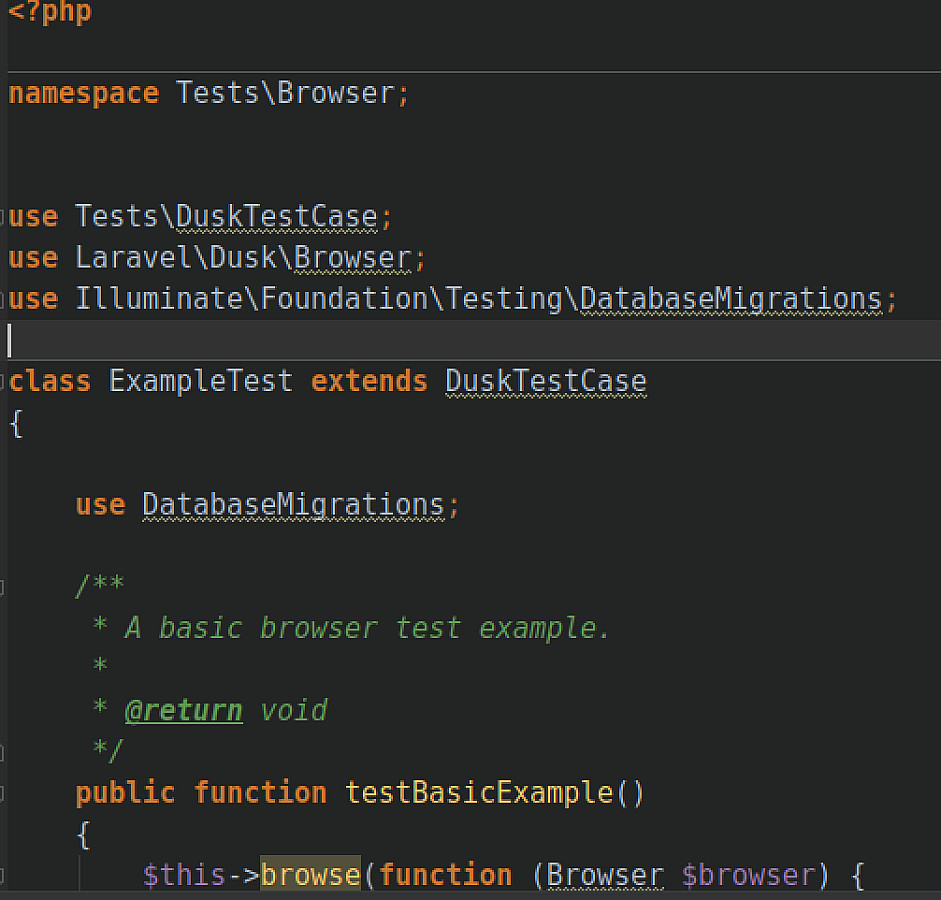This screenshot has width=941, height=900.
Task: Click the opening <?php tag
Action: [x=49, y=13]
